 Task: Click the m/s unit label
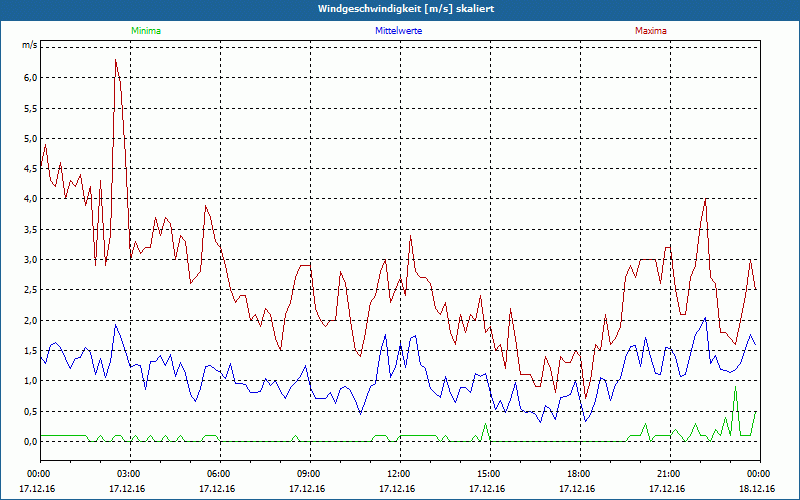(x=29, y=45)
